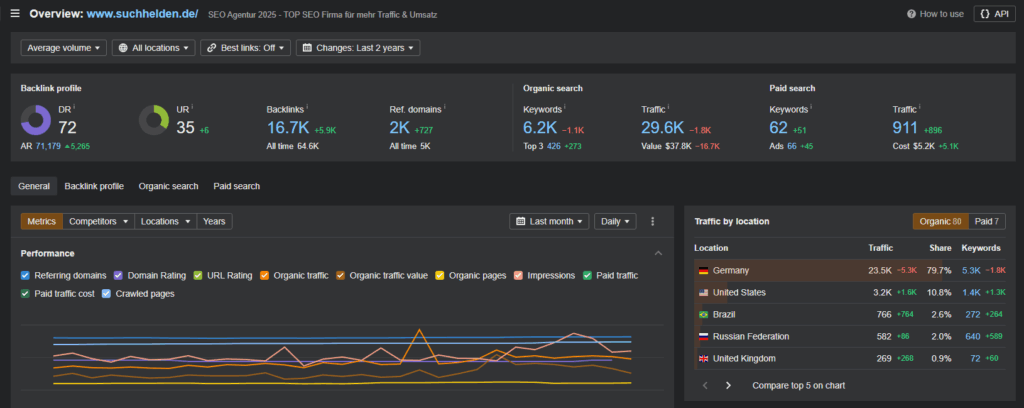
Task: Toggle Paid traffic cost checkbox
Action: [x=25, y=294]
